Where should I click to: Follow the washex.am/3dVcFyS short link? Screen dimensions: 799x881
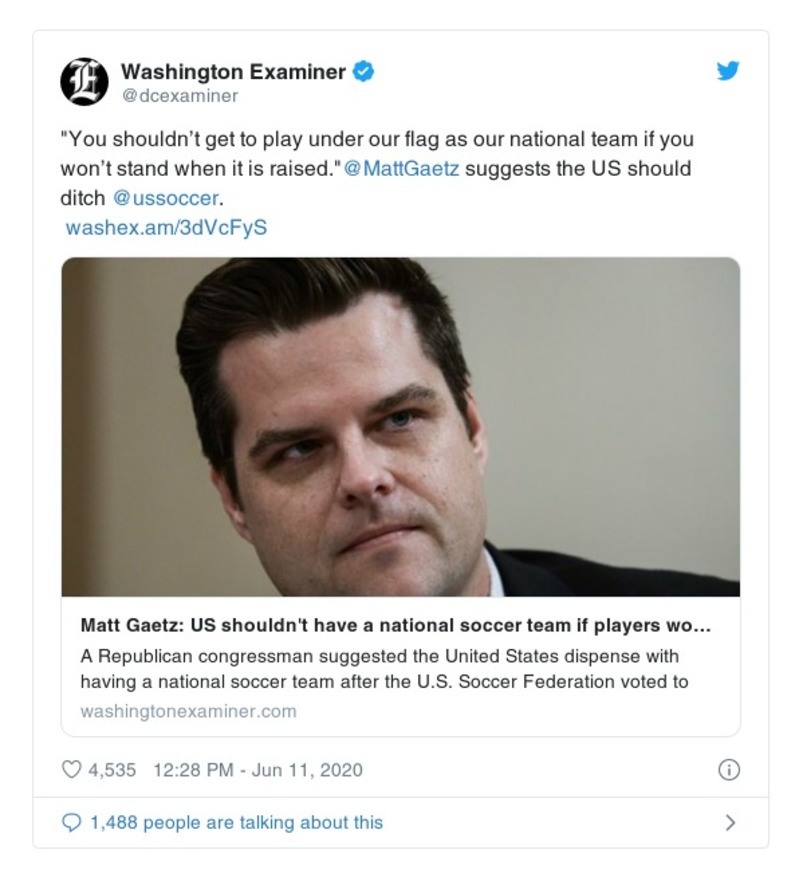pos(166,228)
